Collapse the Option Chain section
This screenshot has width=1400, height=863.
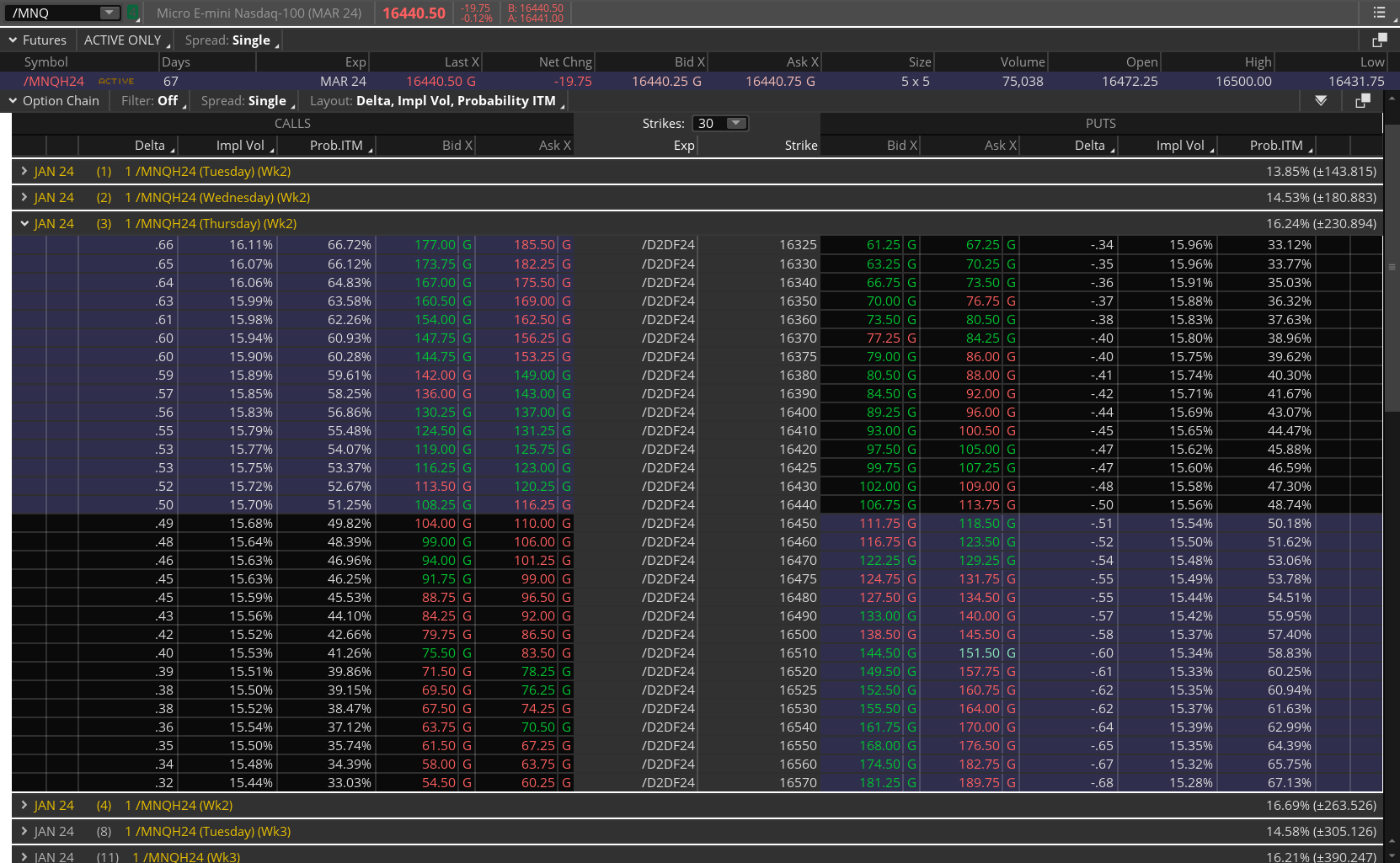click(x=13, y=101)
